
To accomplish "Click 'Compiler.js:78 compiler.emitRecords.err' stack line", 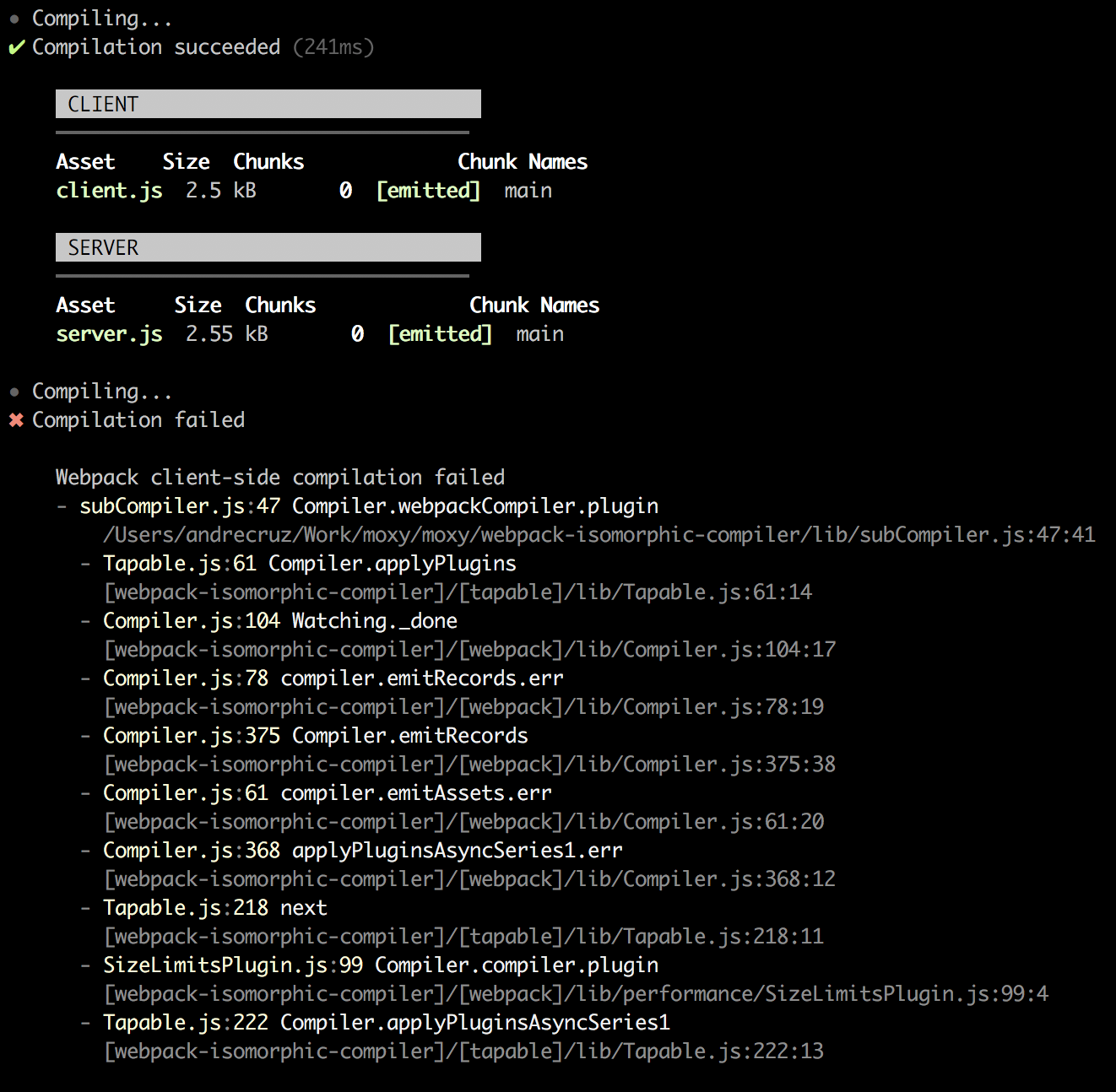I will [333, 678].
